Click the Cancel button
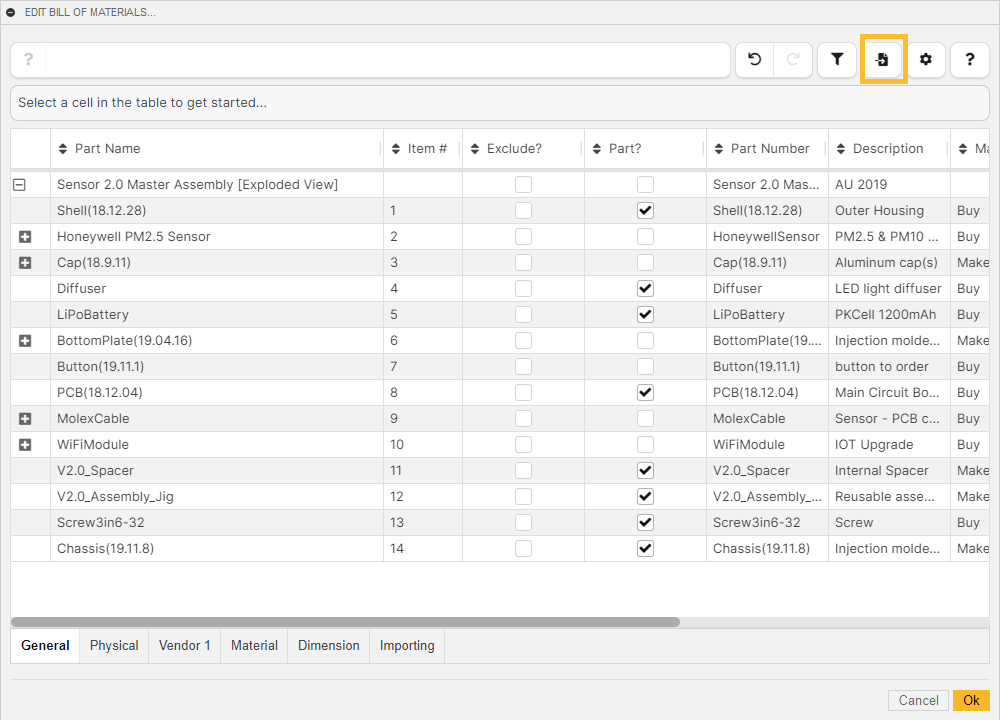This screenshot has height=720, width=1000. 918,701
